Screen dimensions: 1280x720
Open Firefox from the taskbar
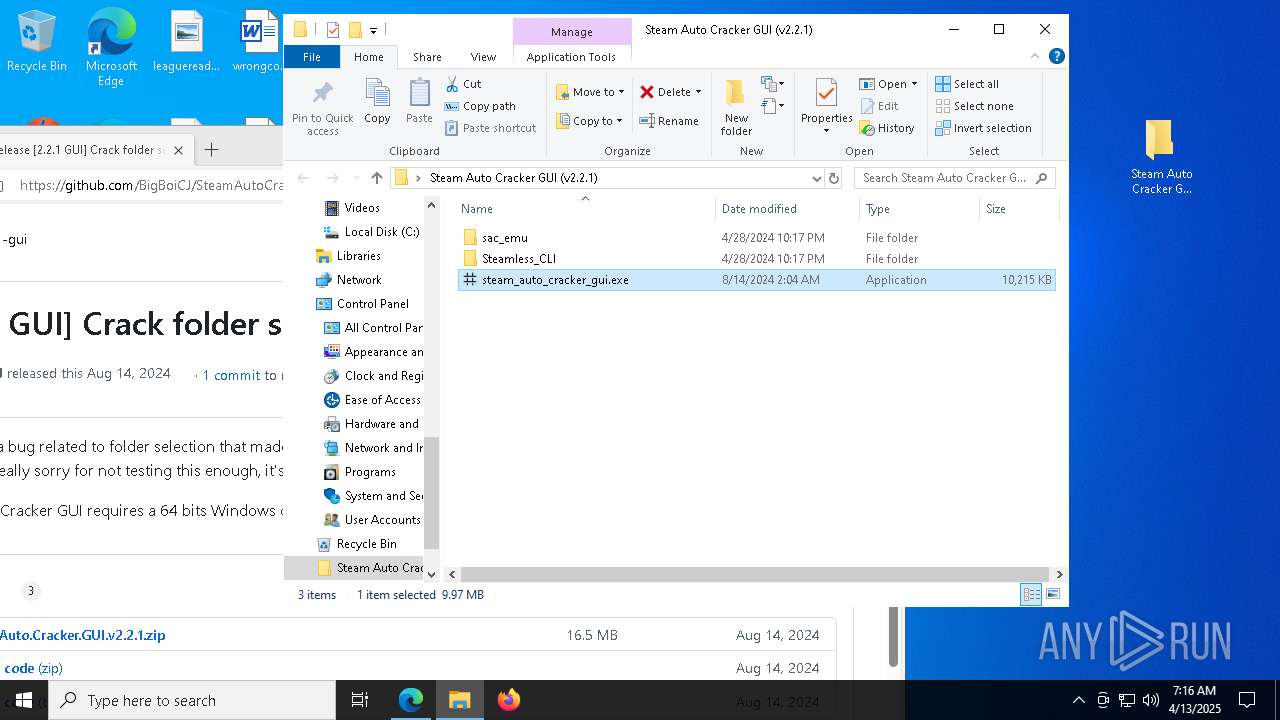tap(509, 700)
